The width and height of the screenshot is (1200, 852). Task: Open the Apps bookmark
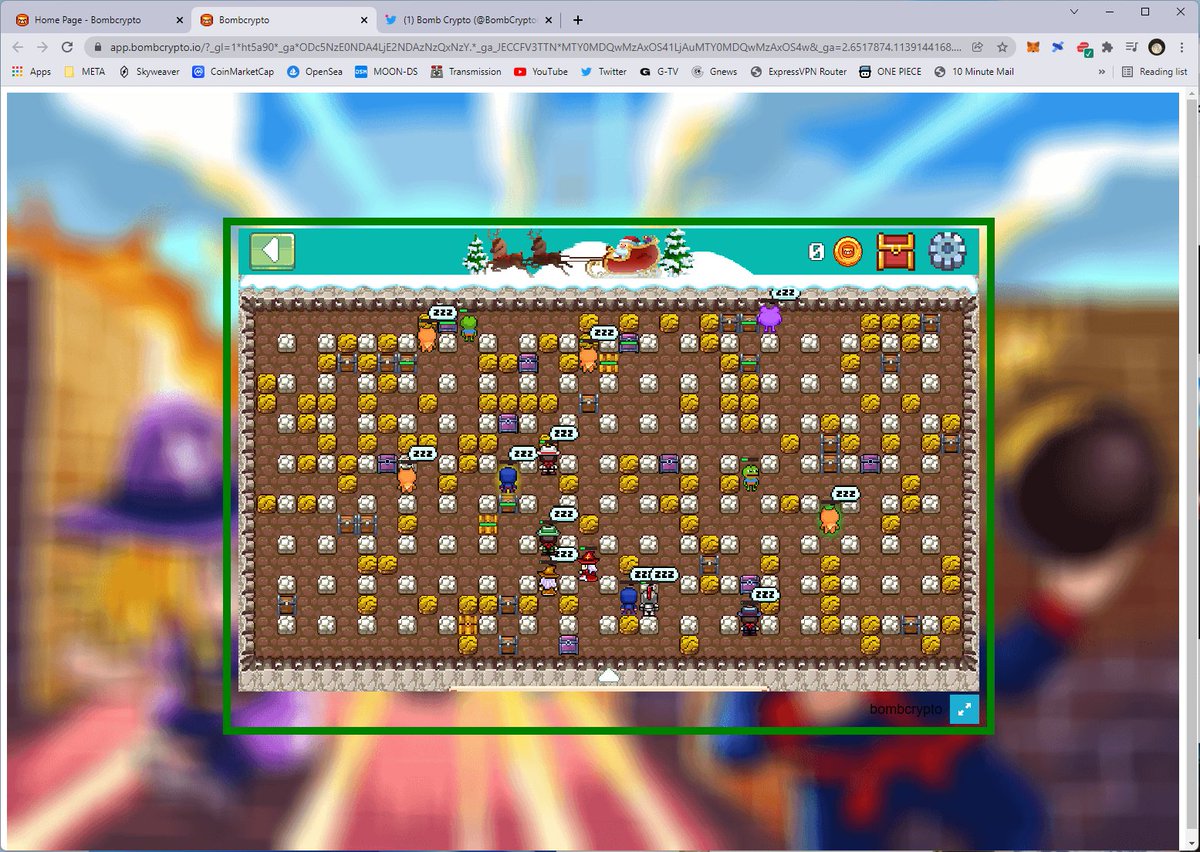point(32,72)
